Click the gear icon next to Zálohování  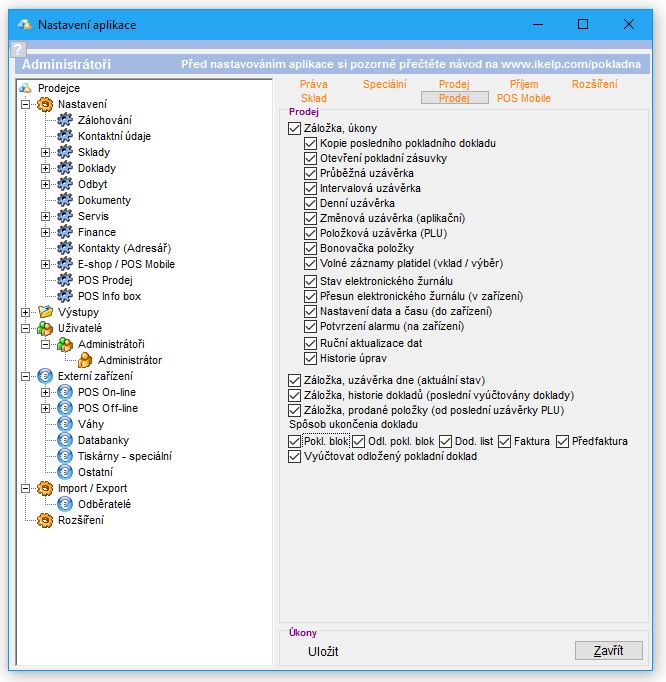(x=65, y=120)
